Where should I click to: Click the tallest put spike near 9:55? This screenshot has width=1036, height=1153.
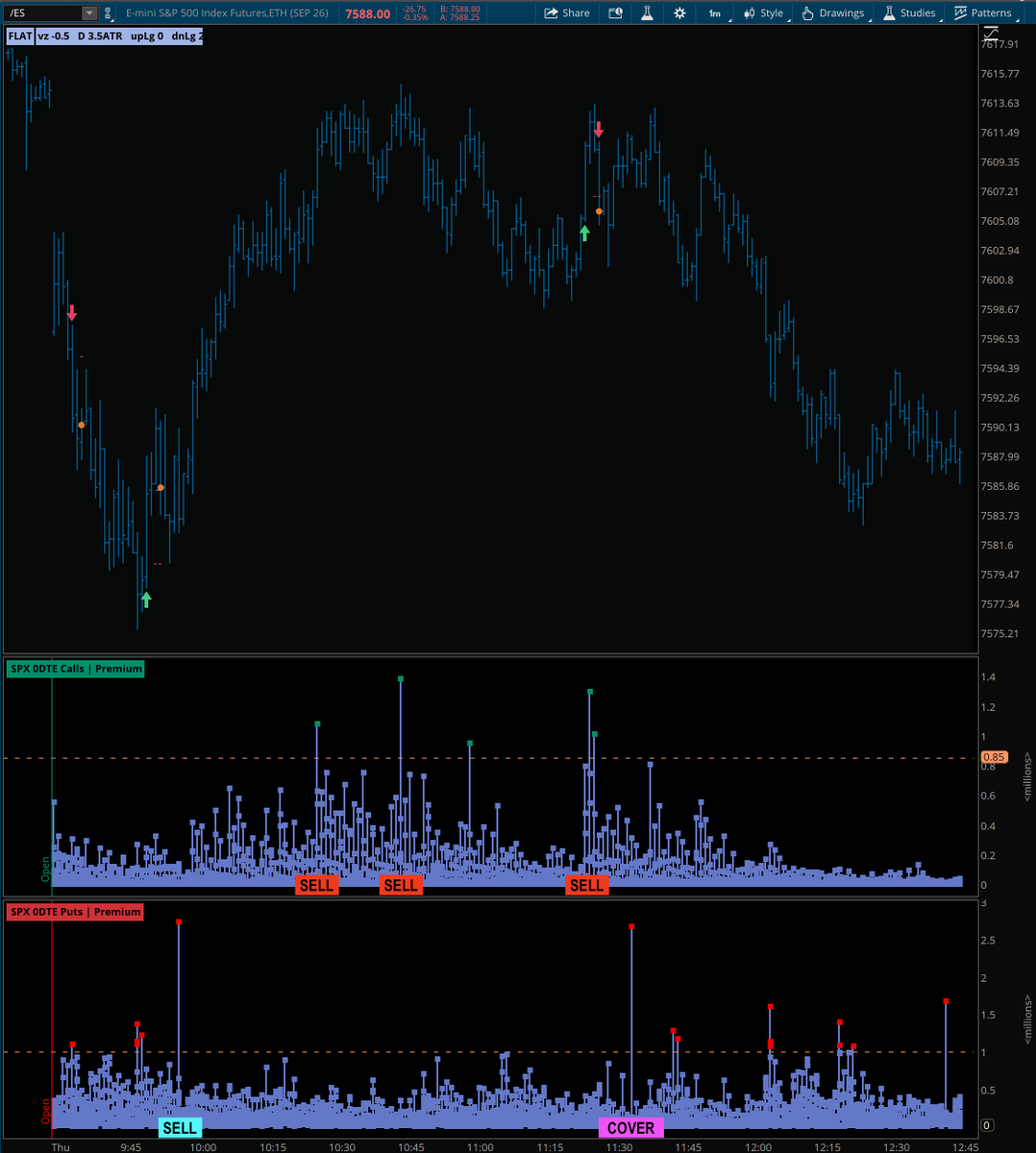click(x=179, y=922)
